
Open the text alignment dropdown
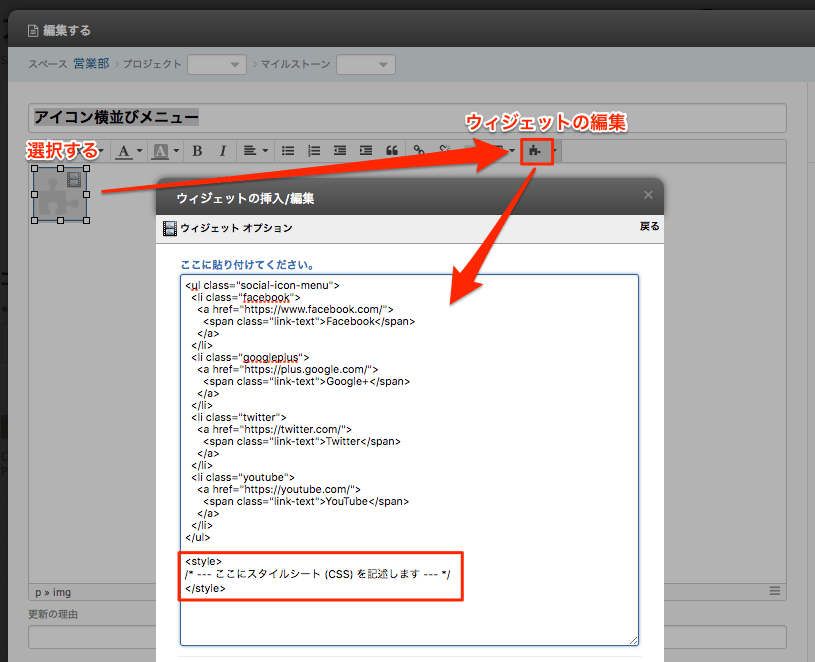[x=256, y=151]
